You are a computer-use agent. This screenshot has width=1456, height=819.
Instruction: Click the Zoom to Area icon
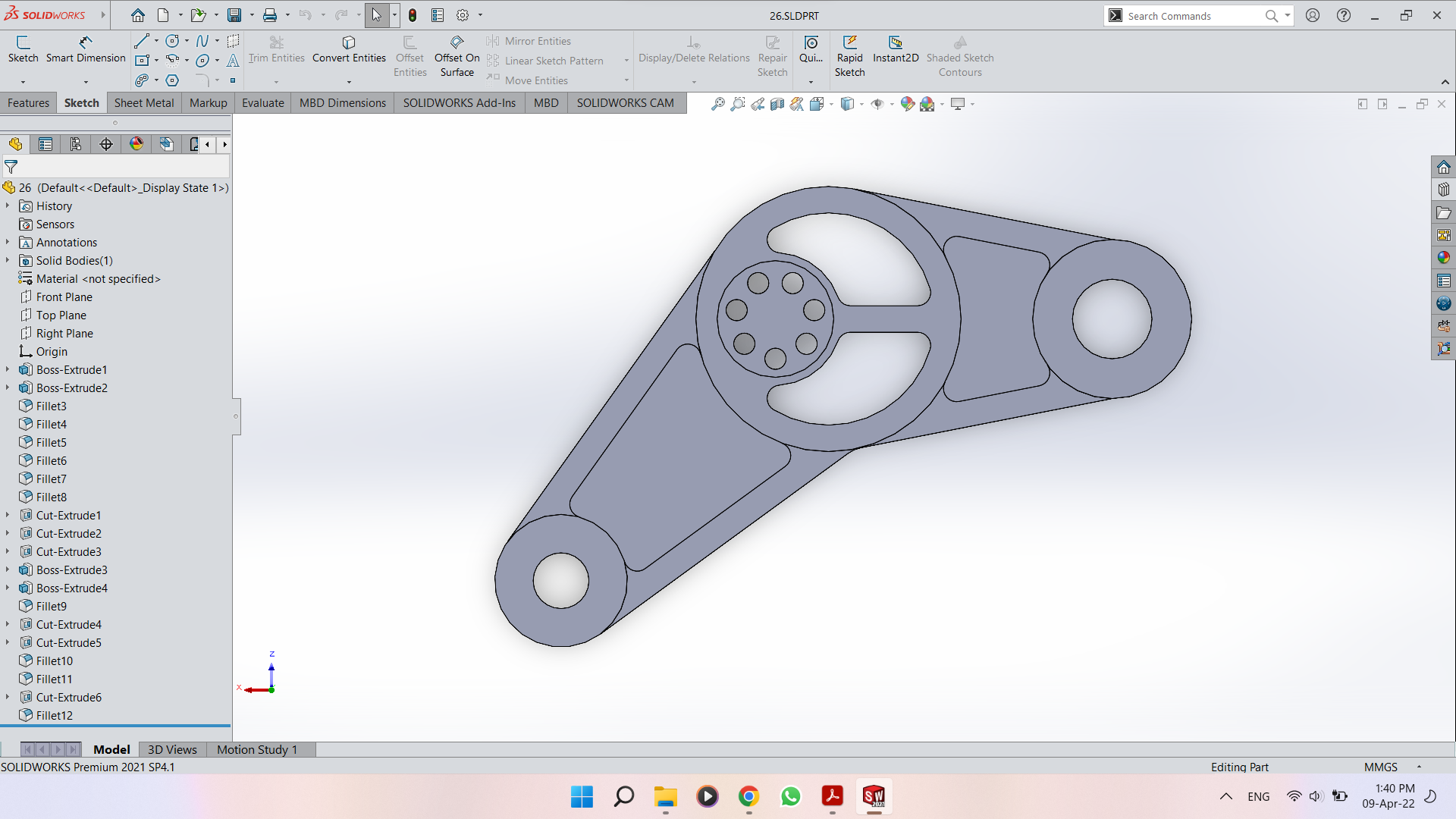pyautogui.click(x=737, y=104)
